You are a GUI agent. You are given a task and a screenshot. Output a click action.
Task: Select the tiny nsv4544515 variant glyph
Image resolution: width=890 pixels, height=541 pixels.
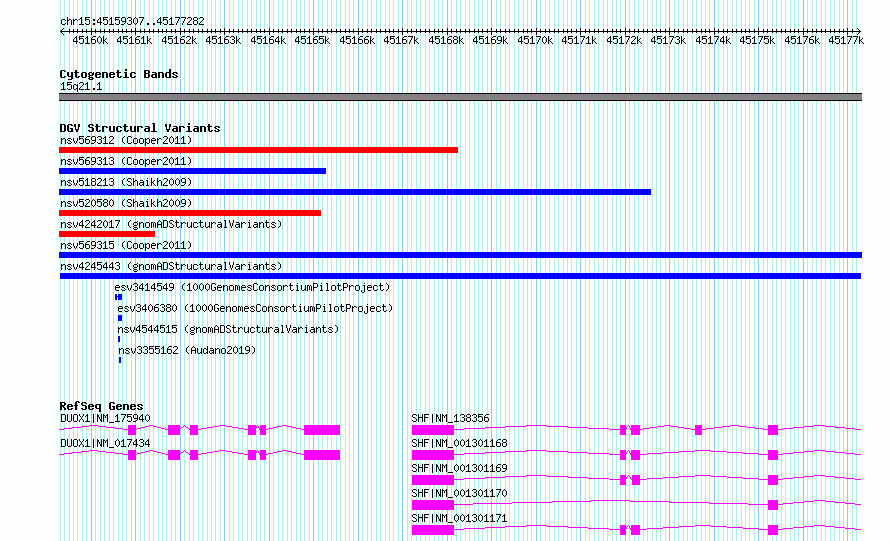coord(119,339)
